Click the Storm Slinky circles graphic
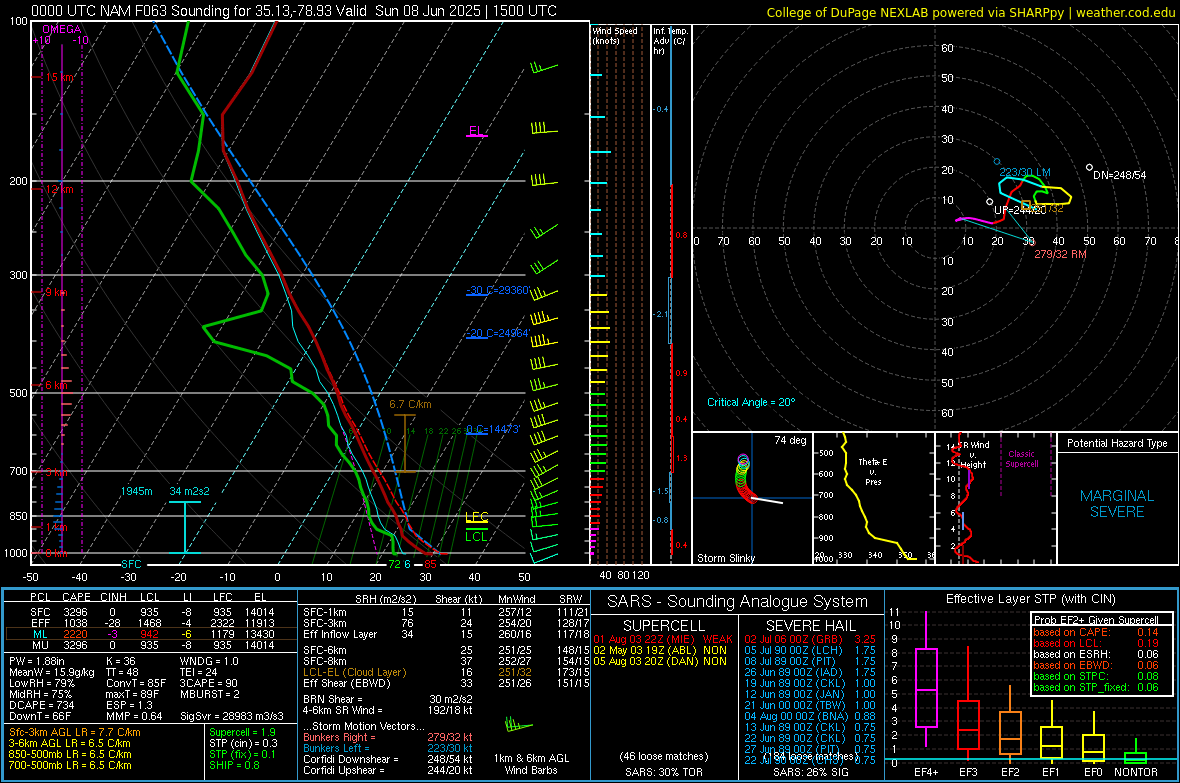 745,478
